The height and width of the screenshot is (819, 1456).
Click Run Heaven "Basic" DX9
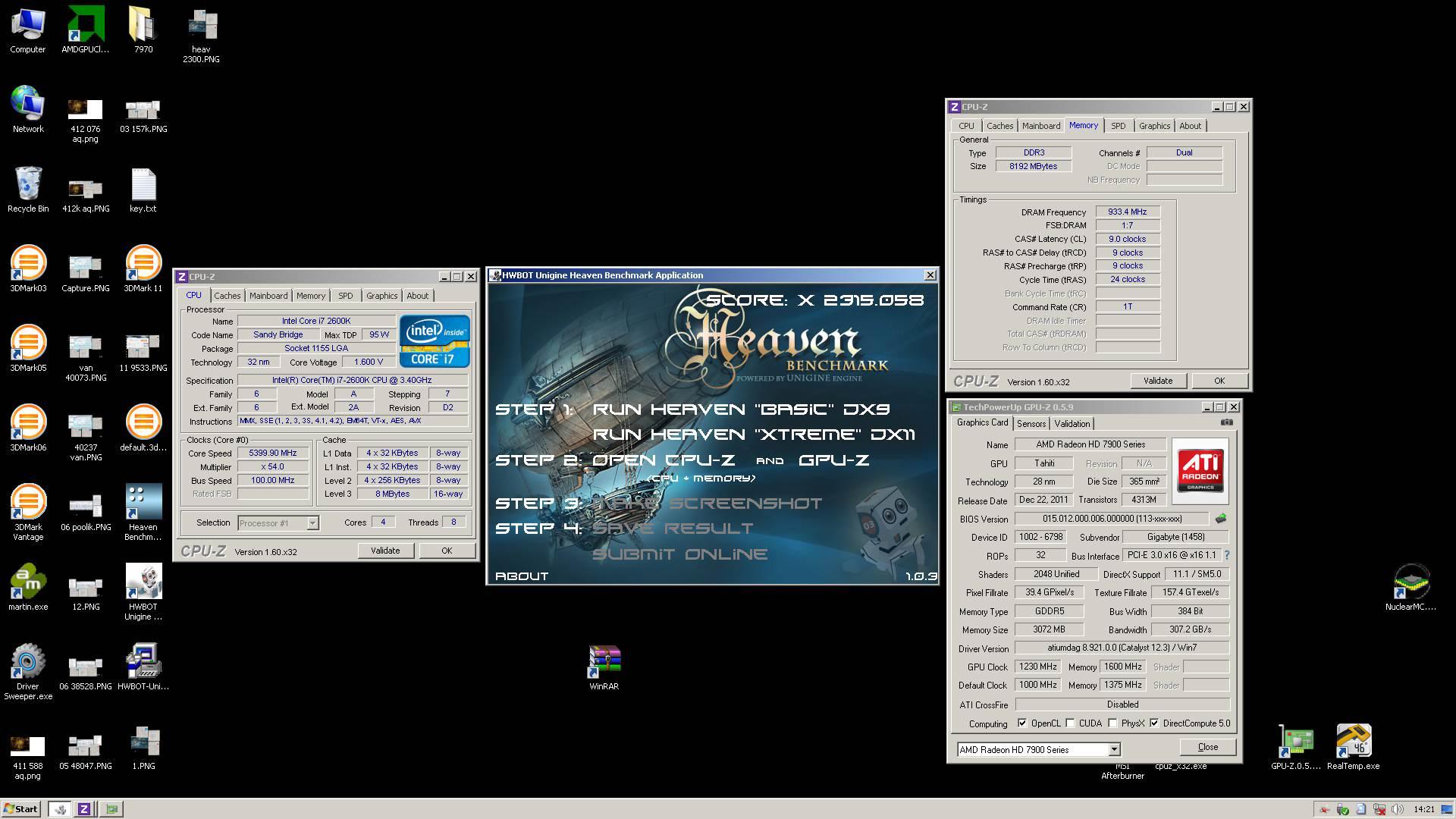tap(741, 409)
